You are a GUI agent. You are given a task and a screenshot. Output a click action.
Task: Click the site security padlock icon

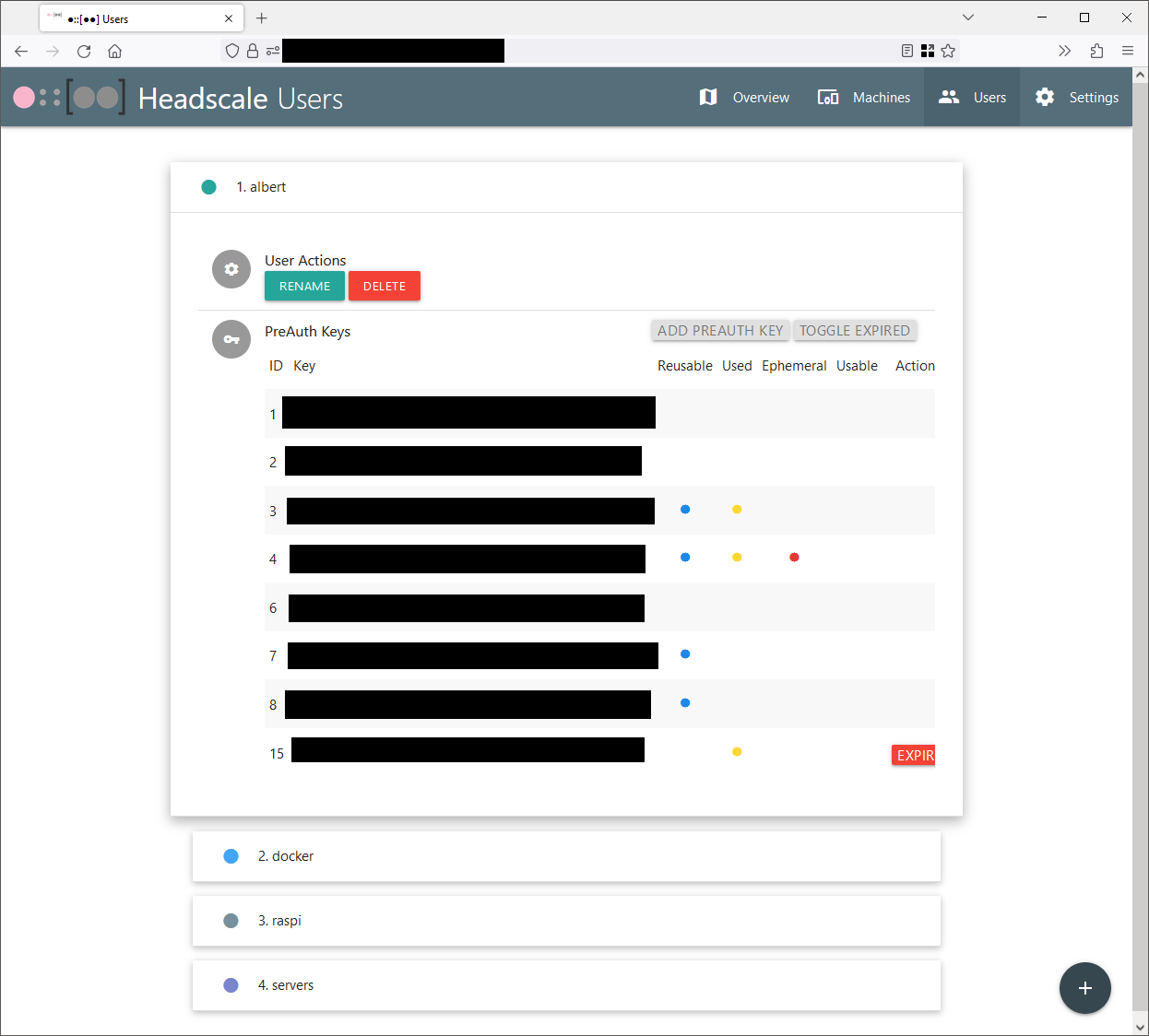(x=253, y=51)
